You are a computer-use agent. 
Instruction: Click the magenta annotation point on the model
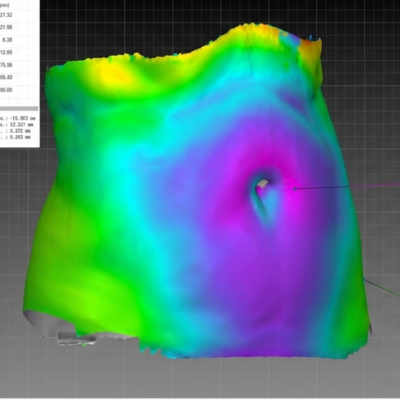click(x=295, y=189)
